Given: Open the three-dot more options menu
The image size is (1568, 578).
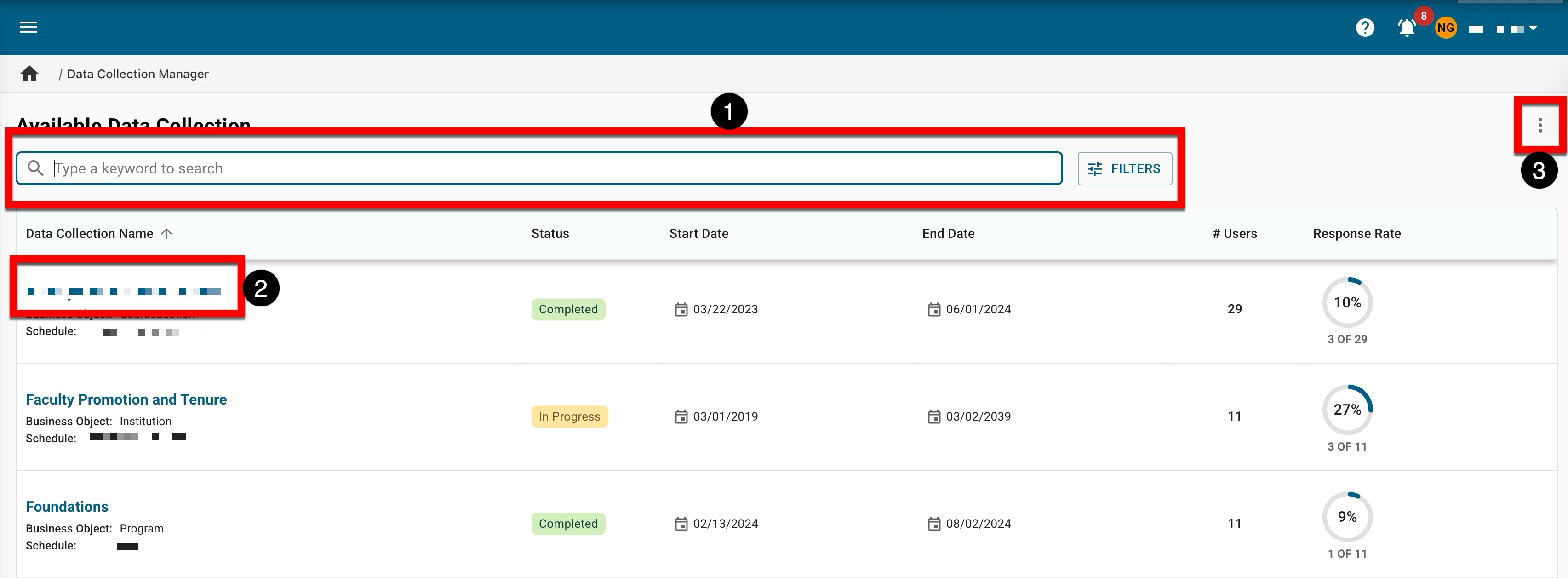Looking at the screenshot, I should (1539, 126).
